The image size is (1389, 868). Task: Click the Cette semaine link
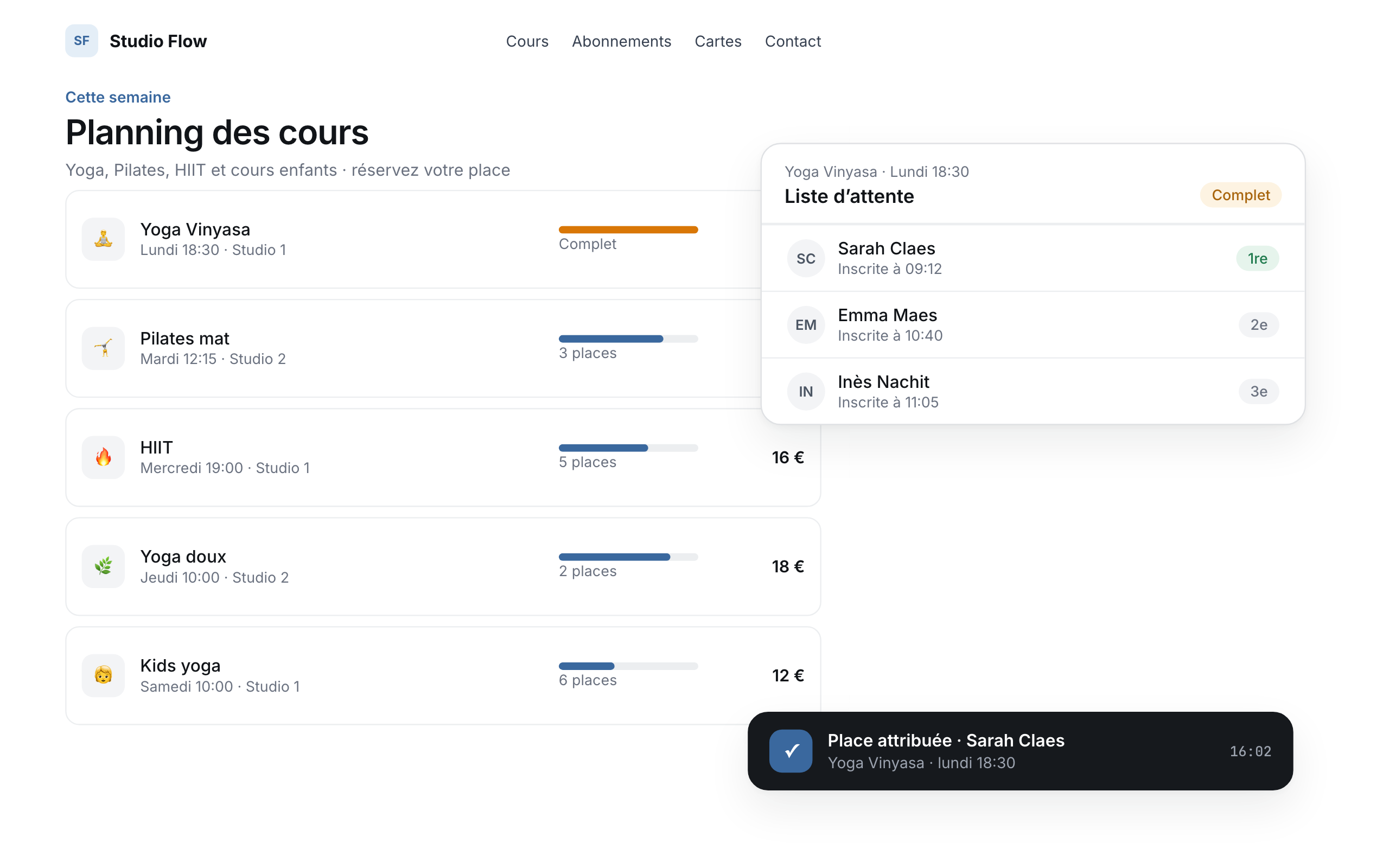pos(118,97)
